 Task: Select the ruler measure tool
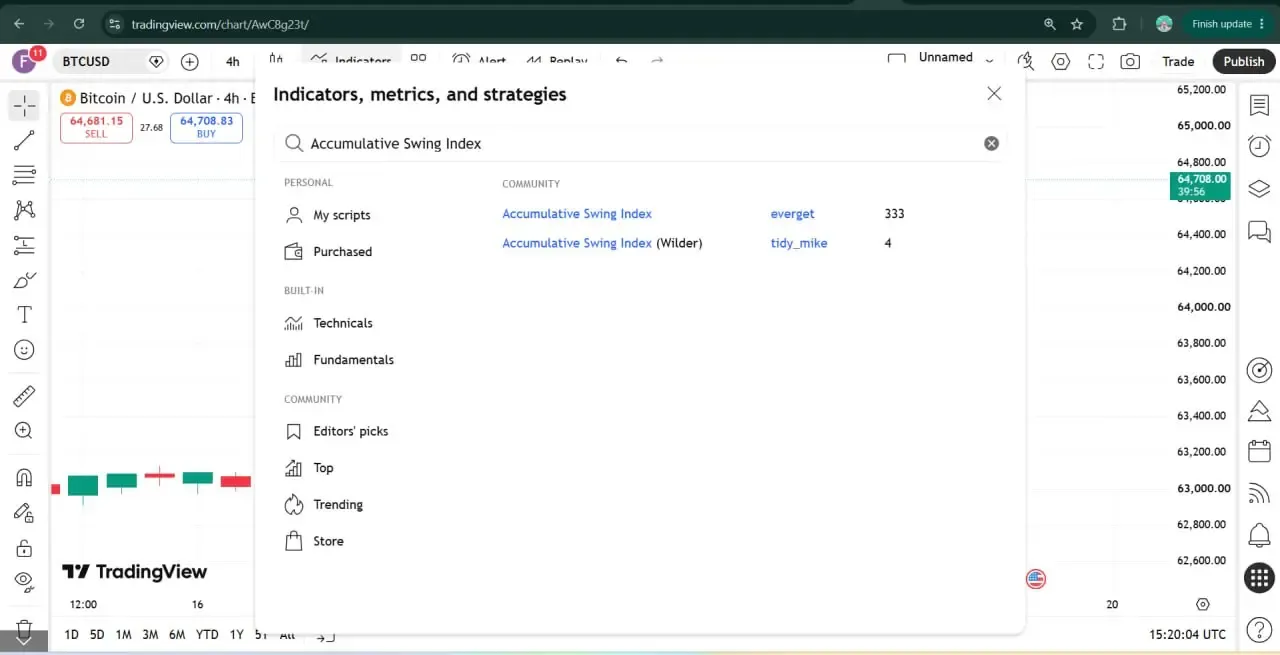click(24, 396)
